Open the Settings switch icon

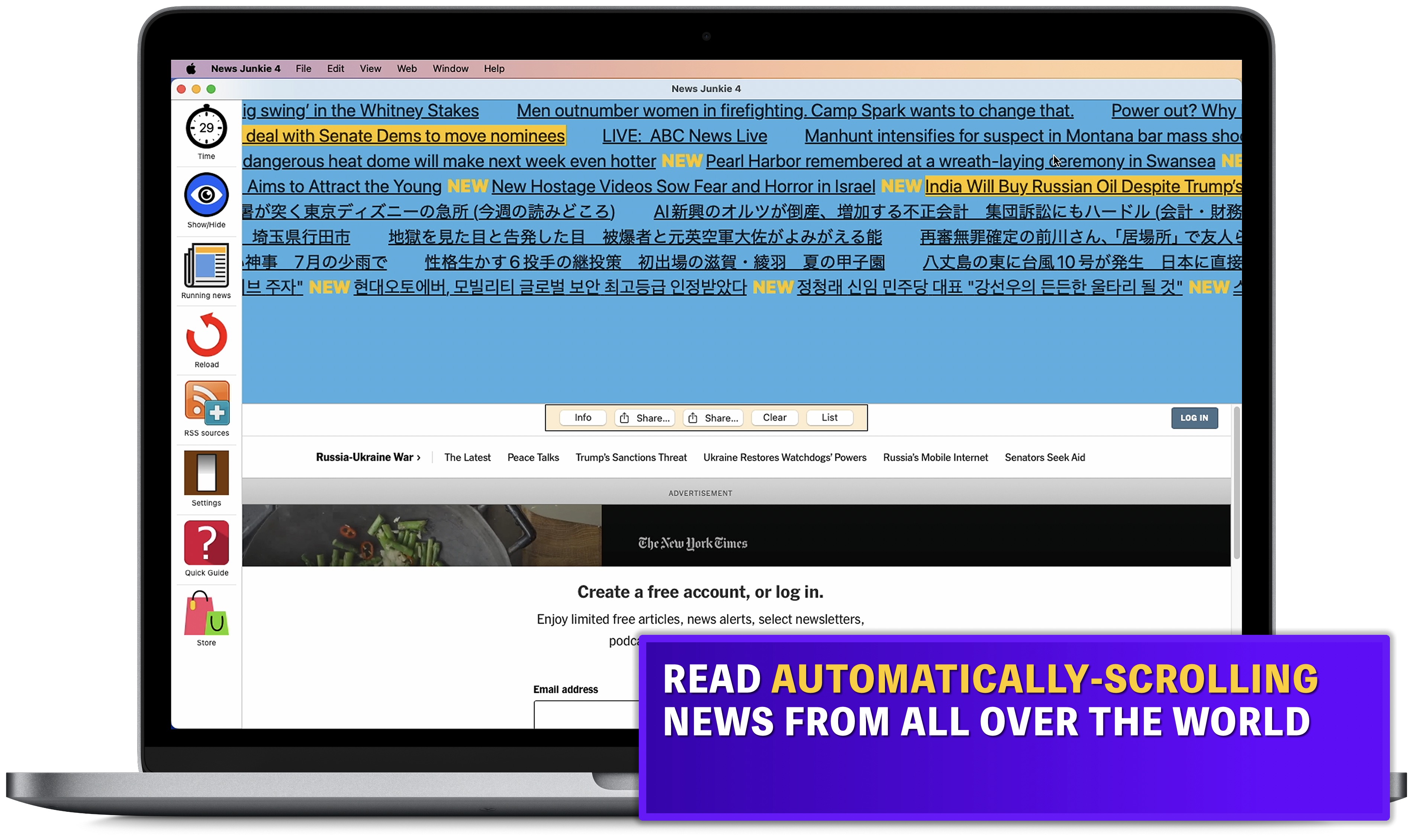click(206, 472)
